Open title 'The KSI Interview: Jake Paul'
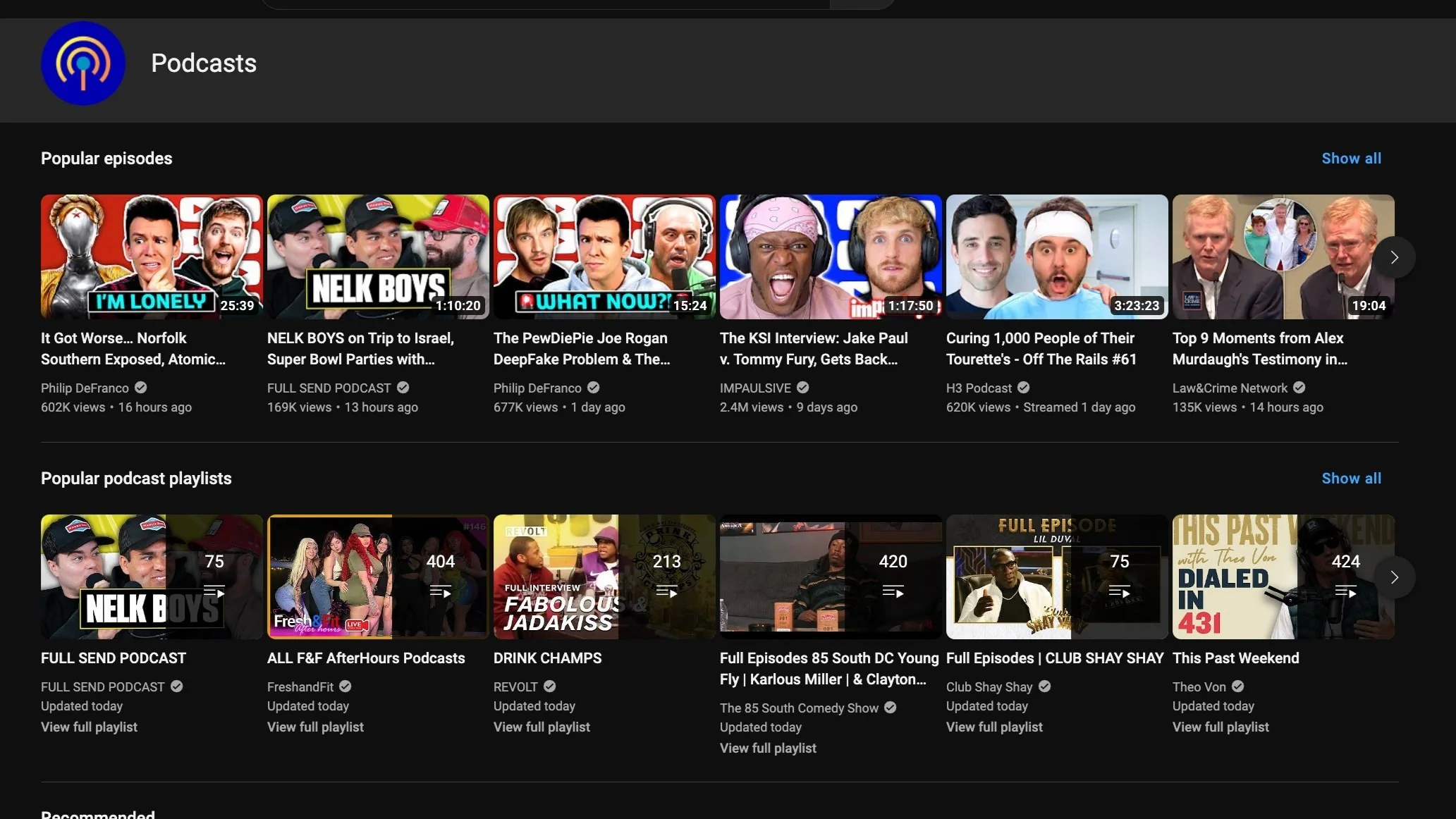Screen dimensions: 1456x819 (814, 349)
